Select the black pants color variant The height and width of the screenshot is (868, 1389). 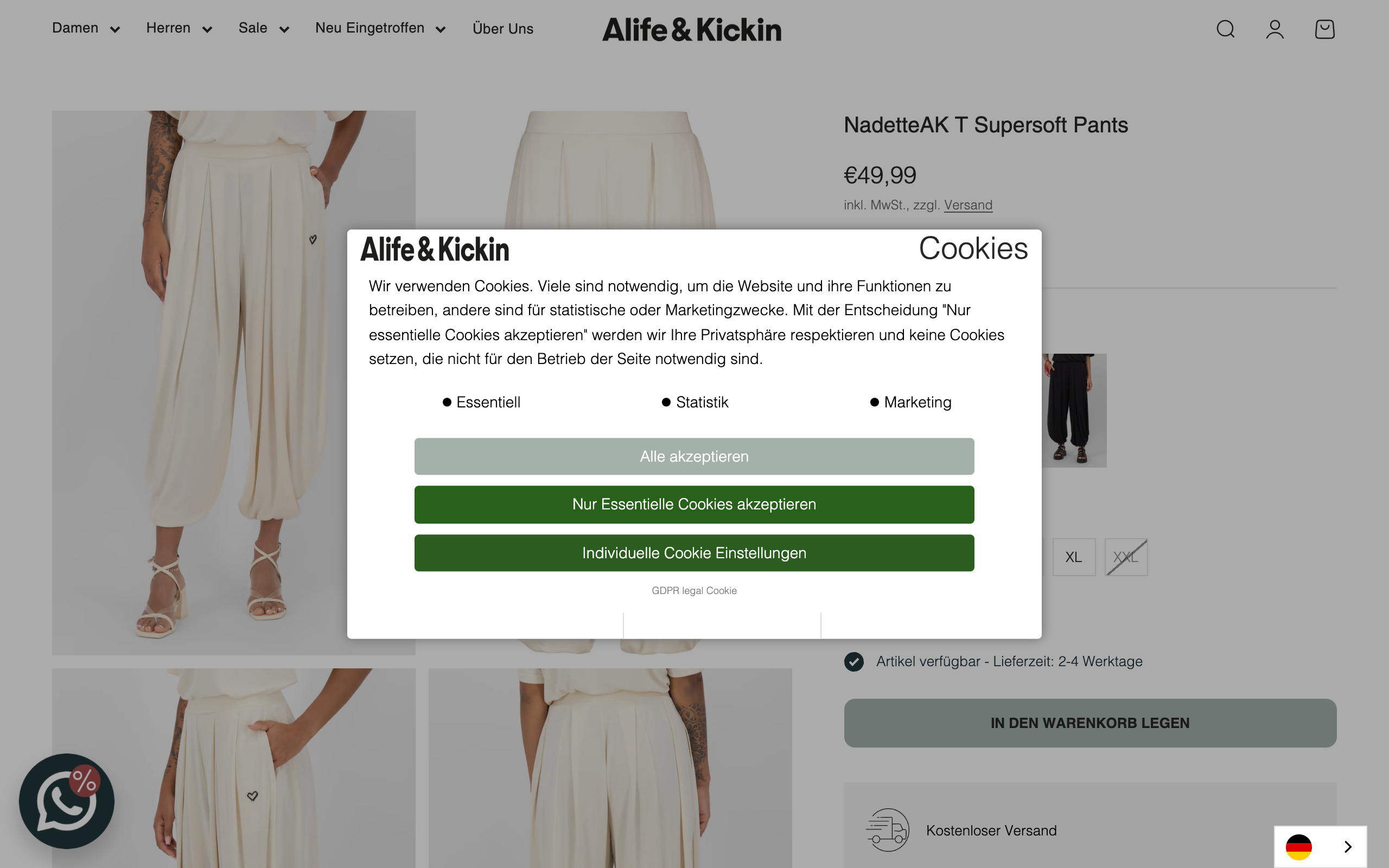pos(1075,410)
